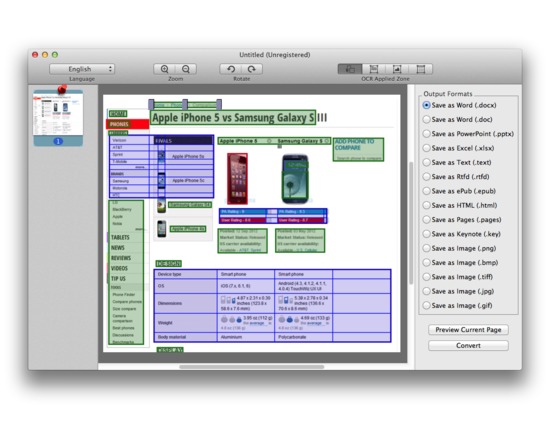
Task: Click 'TABLETS' in the left green zone
Action: (120, 238)
